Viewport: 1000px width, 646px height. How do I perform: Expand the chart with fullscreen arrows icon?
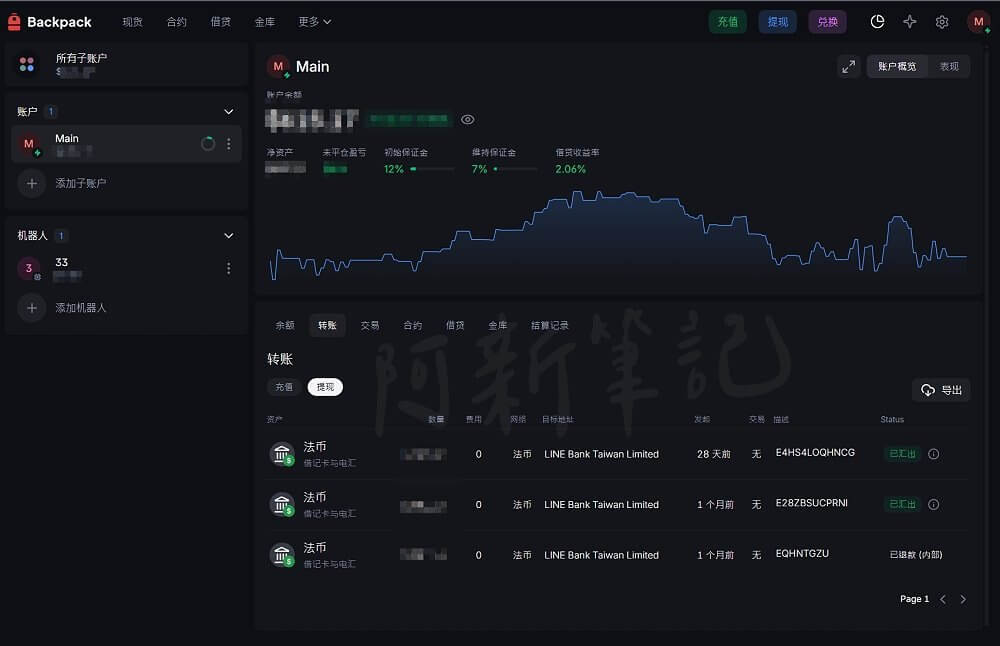(x=848, y=66)
